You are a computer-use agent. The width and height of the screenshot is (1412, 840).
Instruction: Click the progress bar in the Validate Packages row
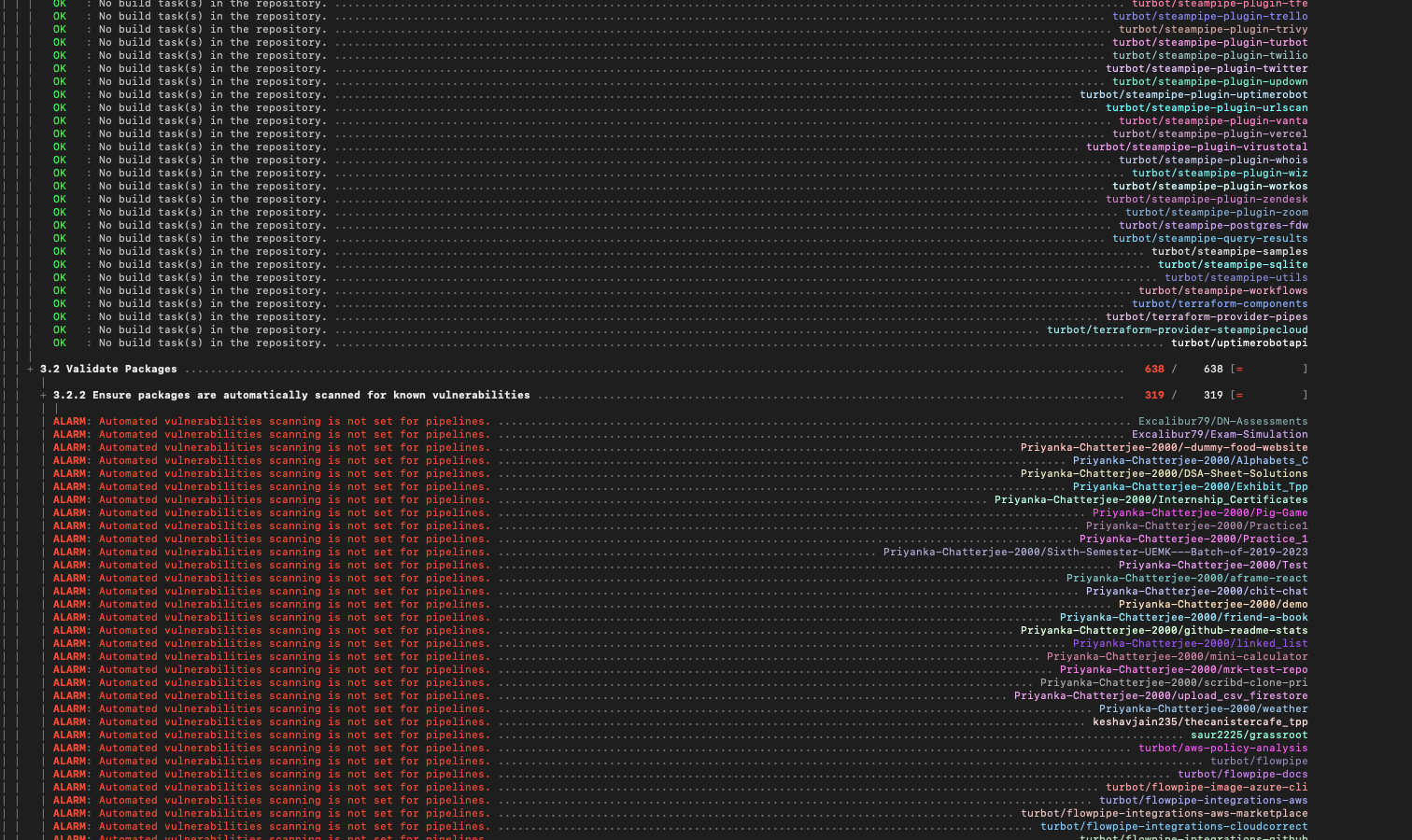coord(1269,370)
